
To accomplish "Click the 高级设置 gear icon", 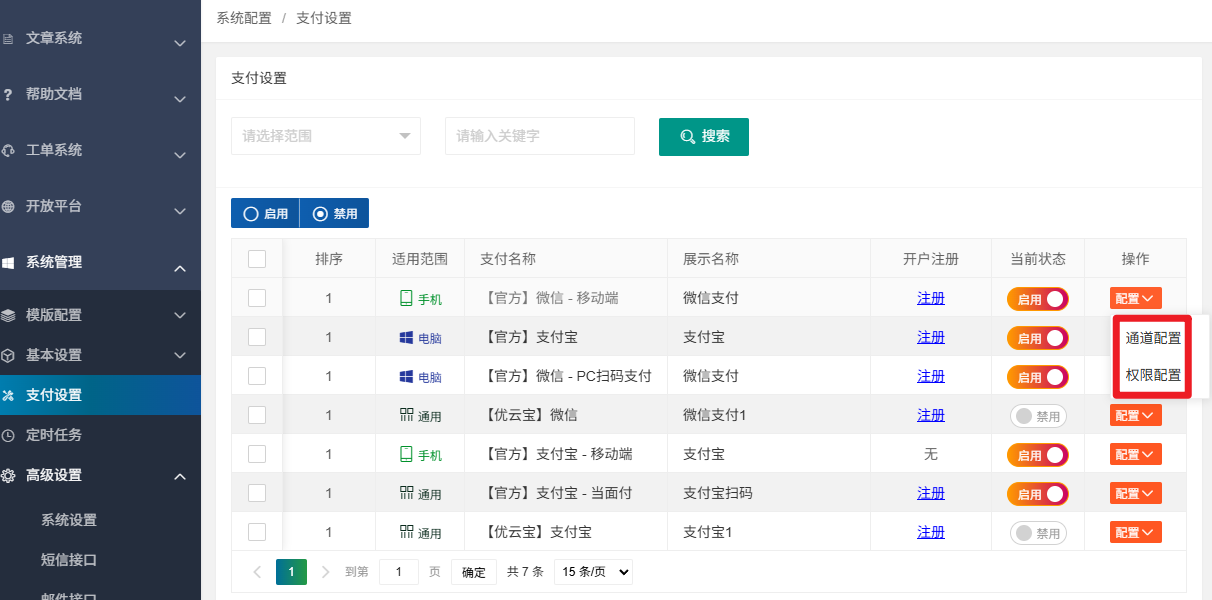I will pyautogui.click(x=7, y=475).
